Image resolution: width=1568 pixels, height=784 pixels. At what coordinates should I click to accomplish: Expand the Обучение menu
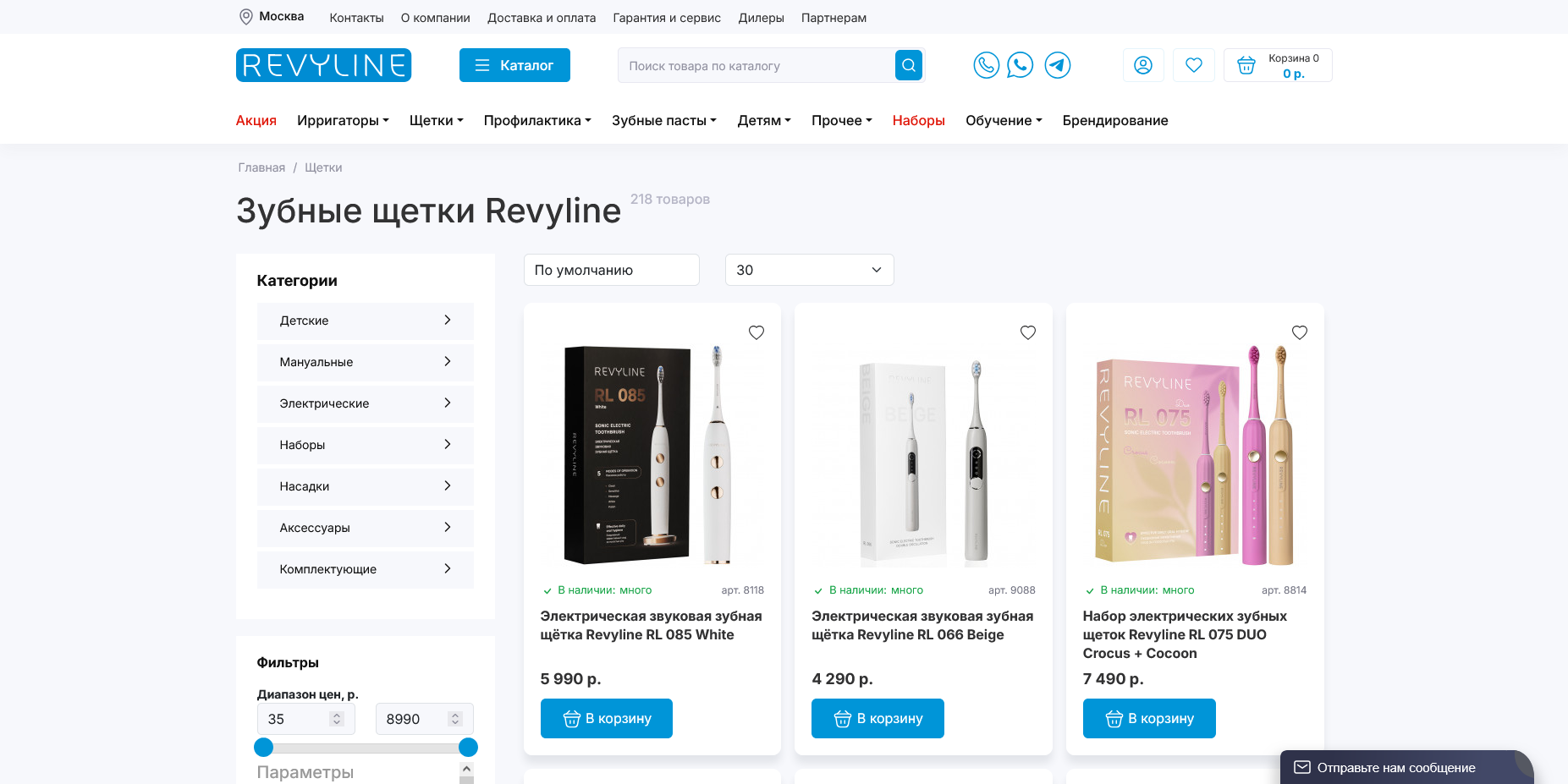pos(1004,120)
